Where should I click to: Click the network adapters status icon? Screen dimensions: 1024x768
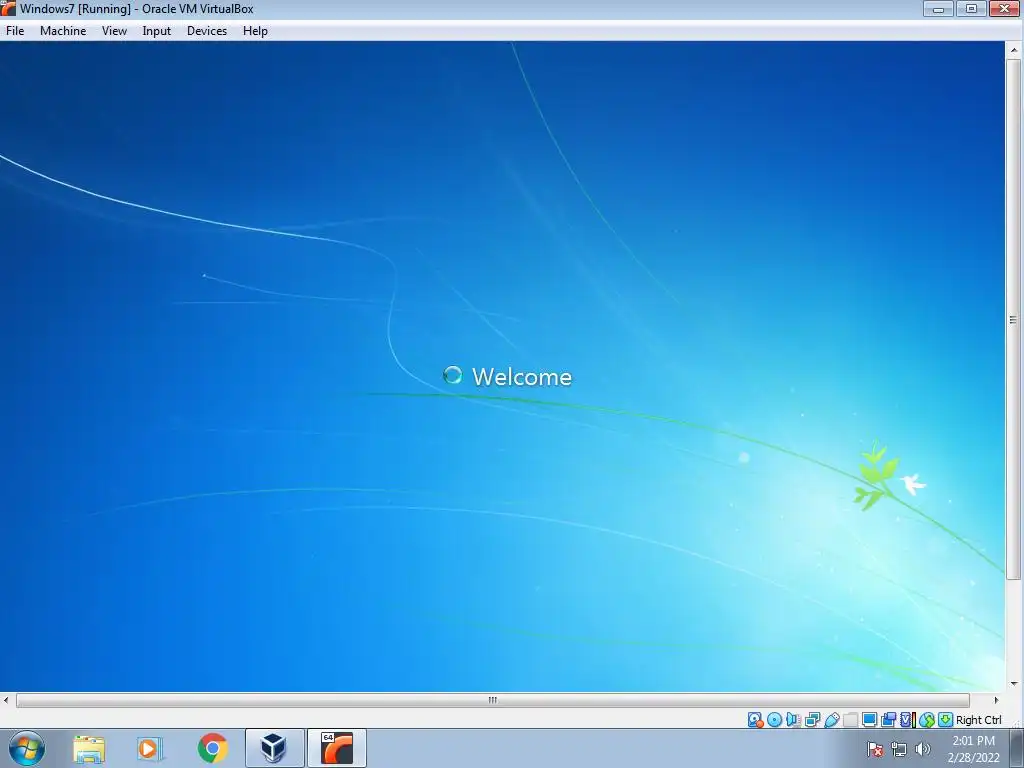[x=812, y=720]
